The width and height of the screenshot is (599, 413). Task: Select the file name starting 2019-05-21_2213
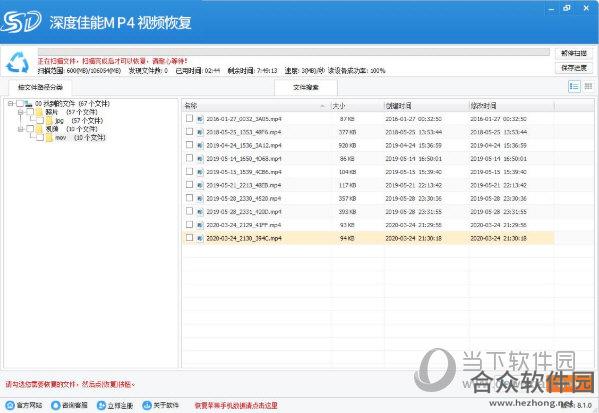[244, 185]
